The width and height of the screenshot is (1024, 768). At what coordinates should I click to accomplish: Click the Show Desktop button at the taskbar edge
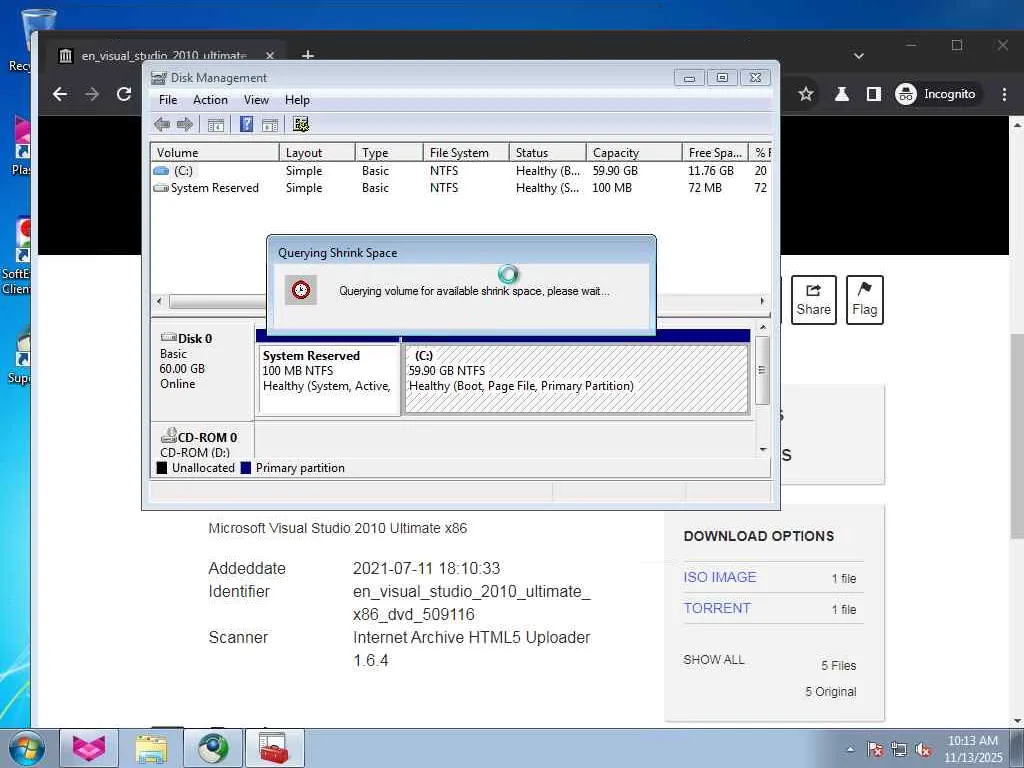tap(1019, 748)
